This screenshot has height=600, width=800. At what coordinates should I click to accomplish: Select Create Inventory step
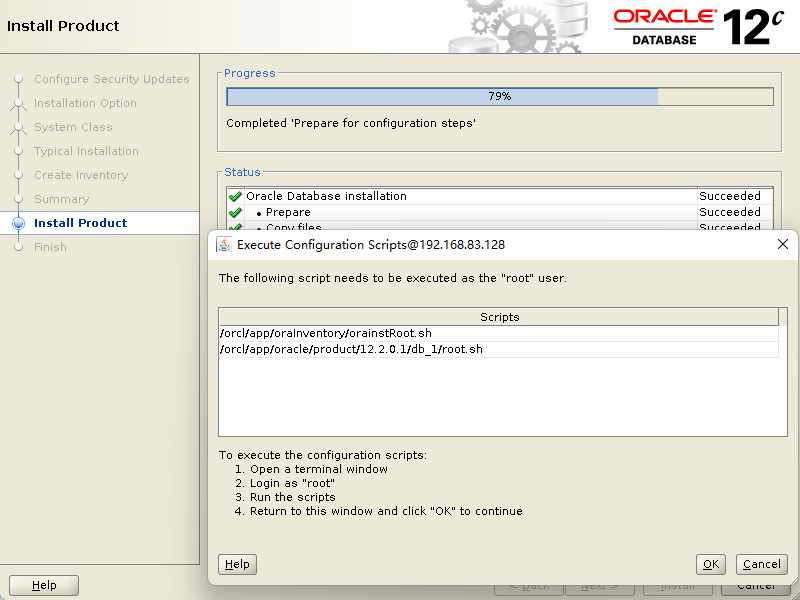pyautogui.click(x=81, y=175)
